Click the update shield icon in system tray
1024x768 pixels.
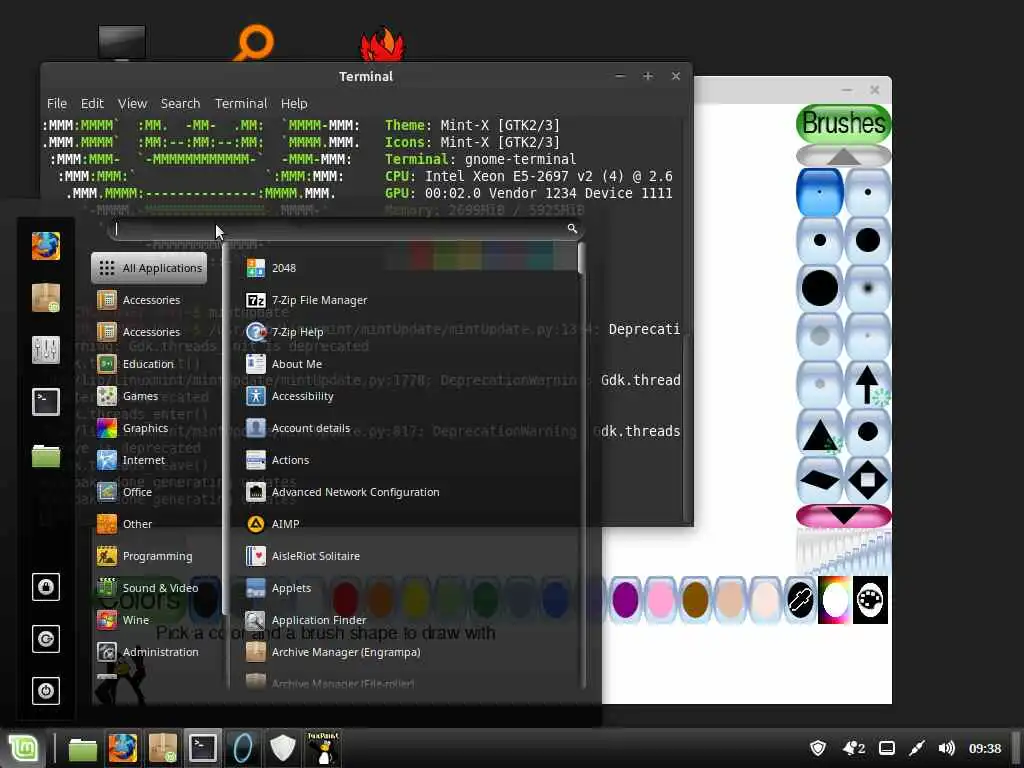click(818, 748)
